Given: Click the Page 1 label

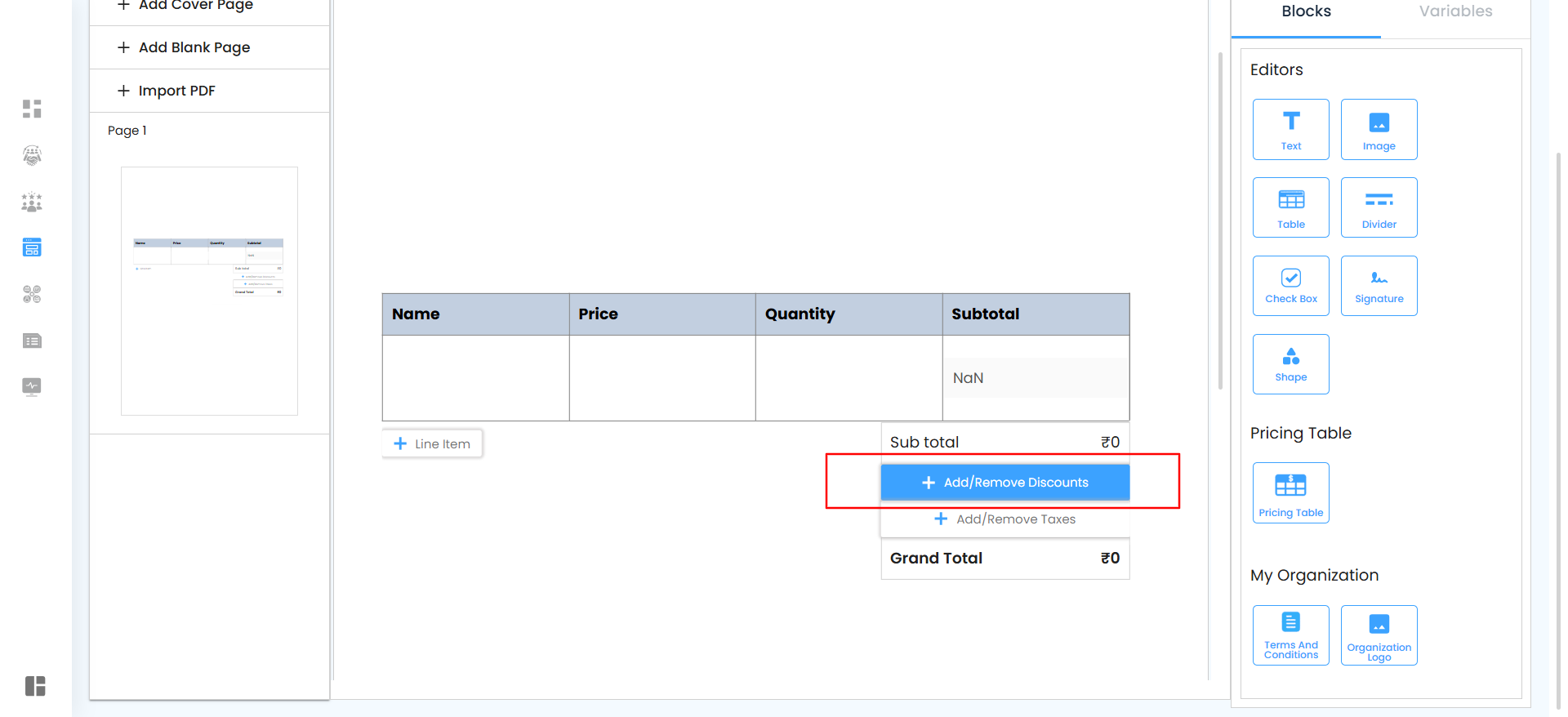Looking at the screenshot, I should [127, 131].
